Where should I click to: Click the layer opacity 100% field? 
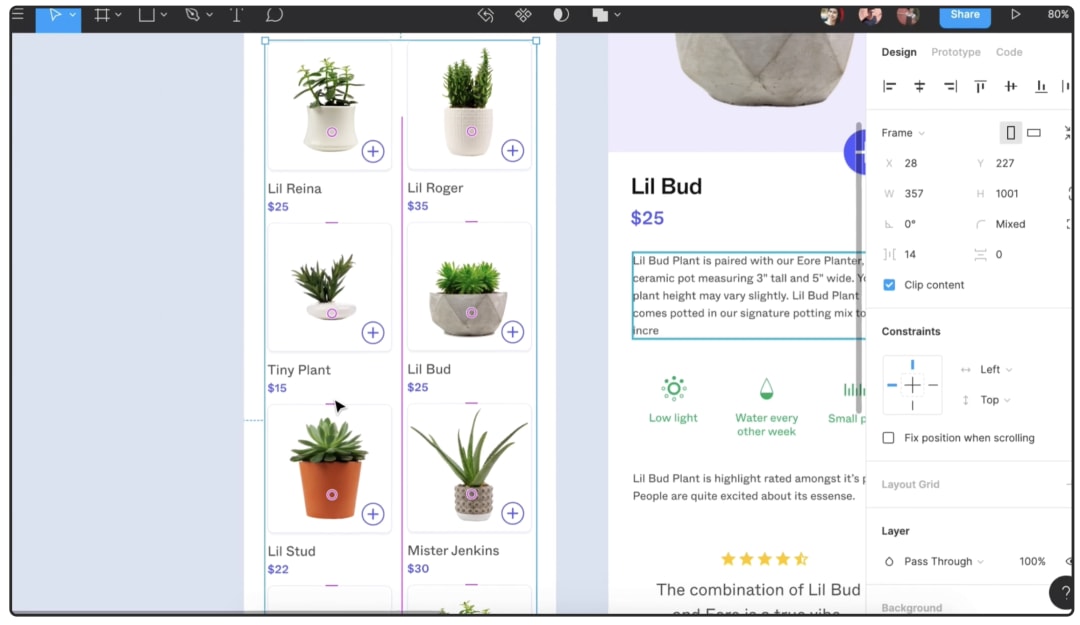pyautogui.click(x=1032, y=561)
